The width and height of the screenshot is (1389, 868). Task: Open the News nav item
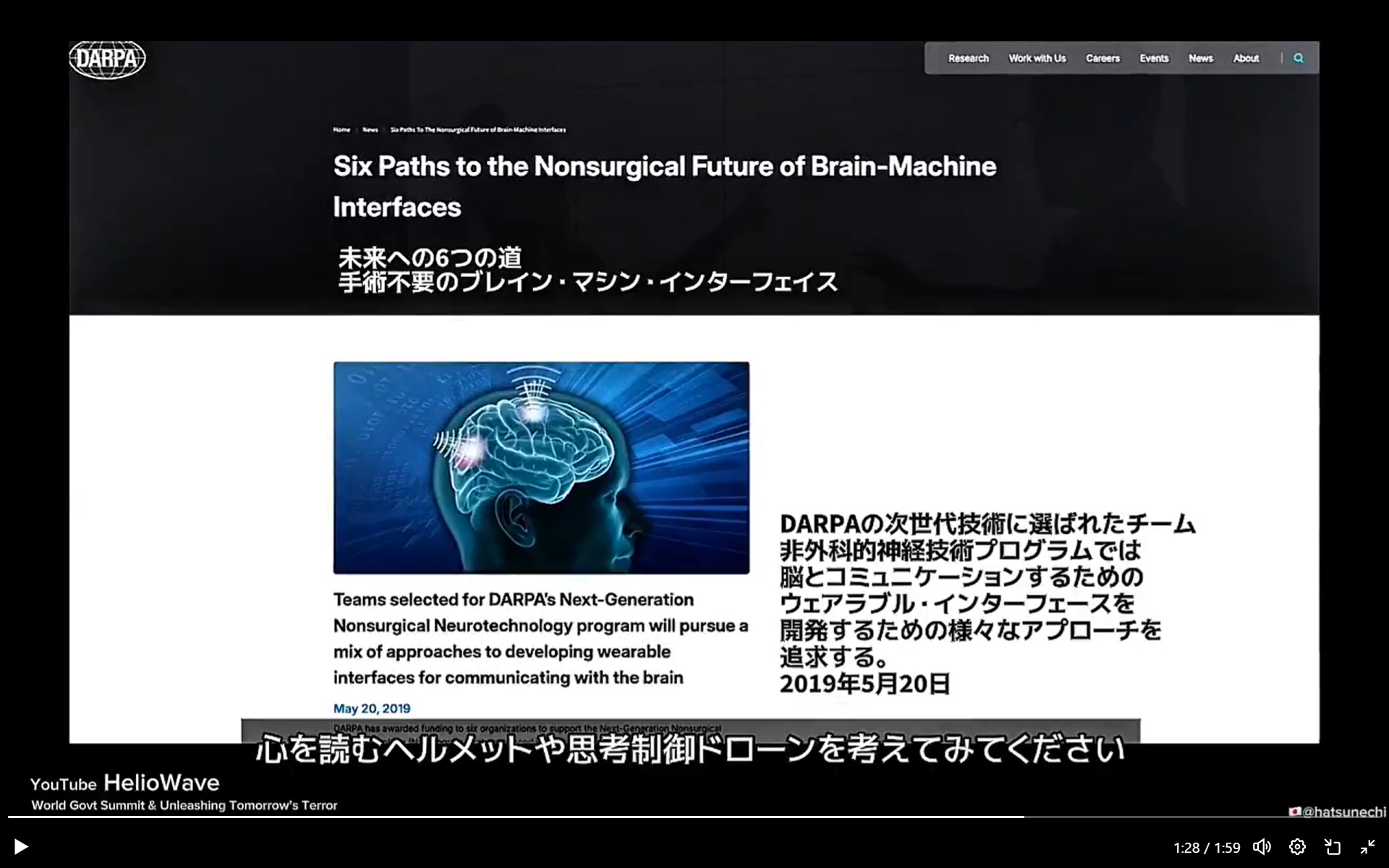click(x=1200, y=59)
